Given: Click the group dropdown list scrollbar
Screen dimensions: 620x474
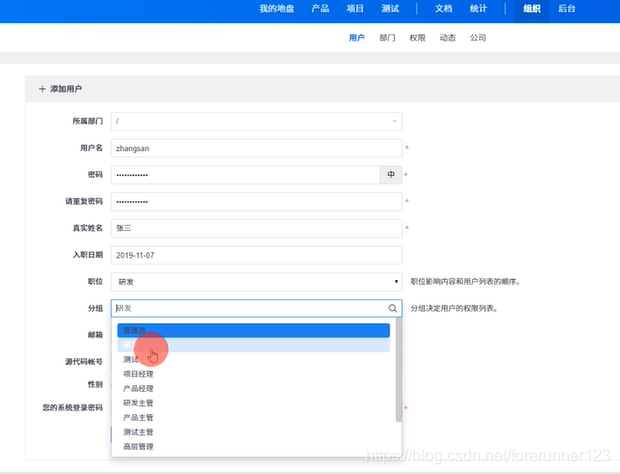Looking at the screenshot, I should click(x=399, y=370).
